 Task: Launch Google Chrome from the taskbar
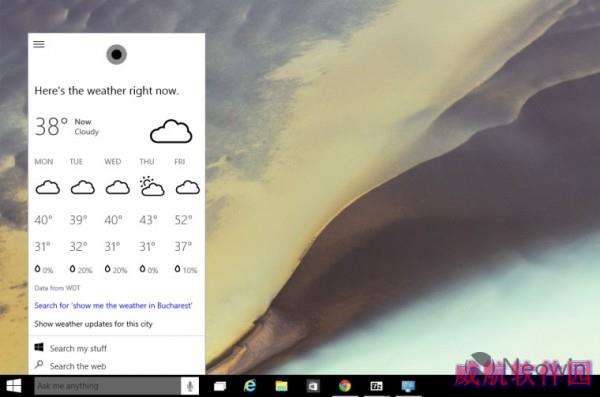[x=345, y=386]
